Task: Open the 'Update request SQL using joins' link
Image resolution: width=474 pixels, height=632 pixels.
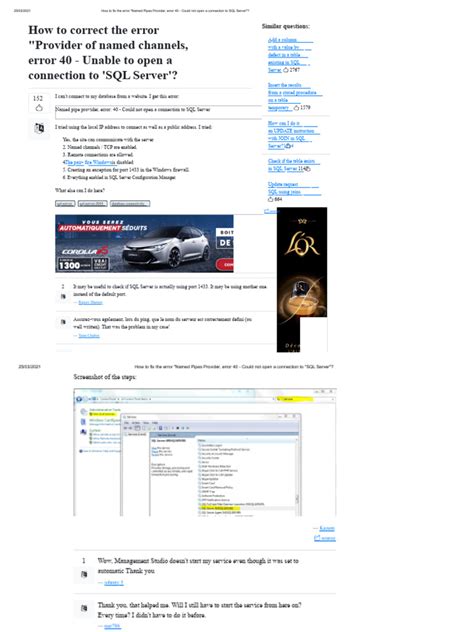Action: point(294,188)
